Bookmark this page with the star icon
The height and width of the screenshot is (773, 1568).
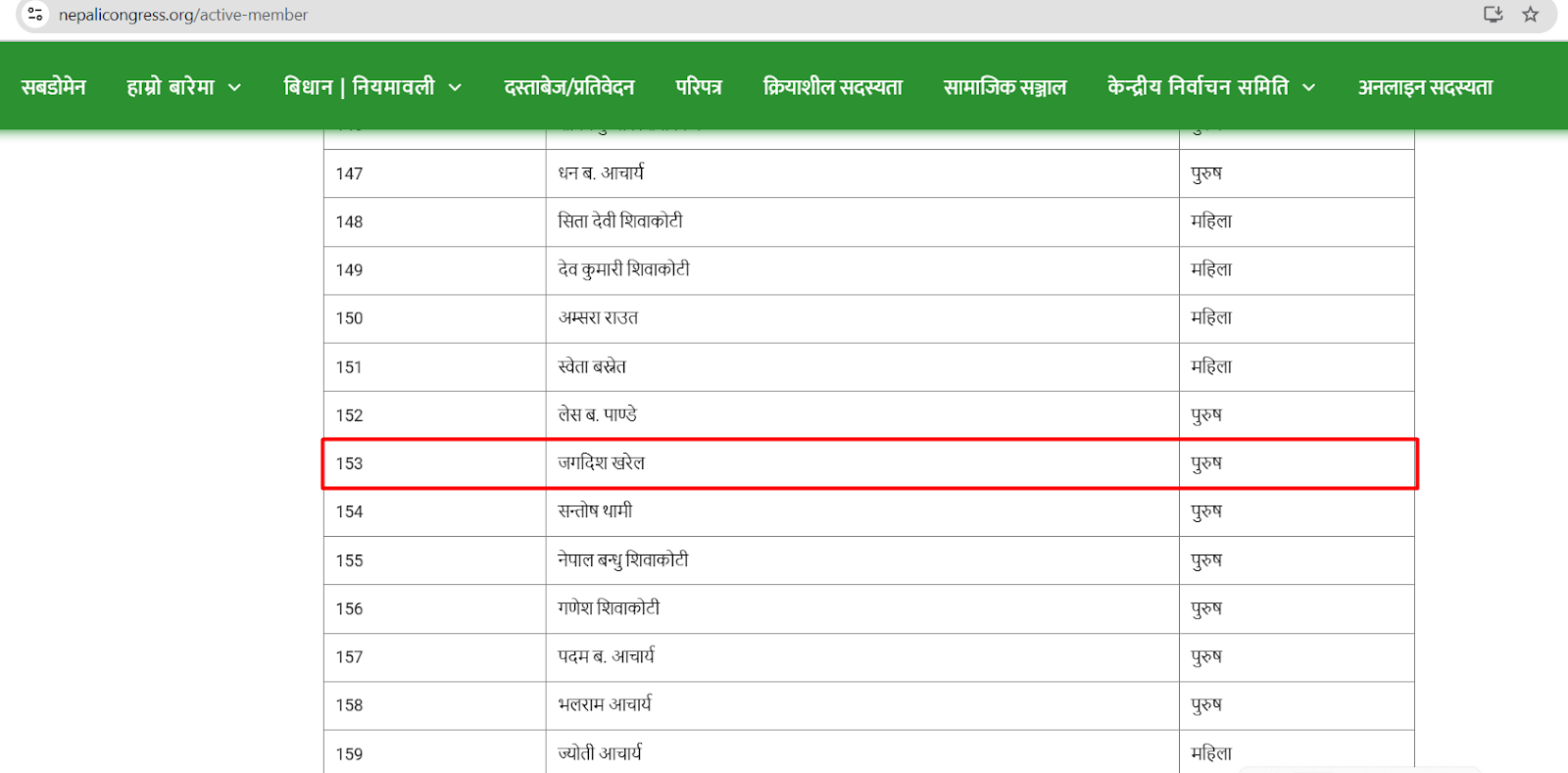click(x=1530, y=15)
